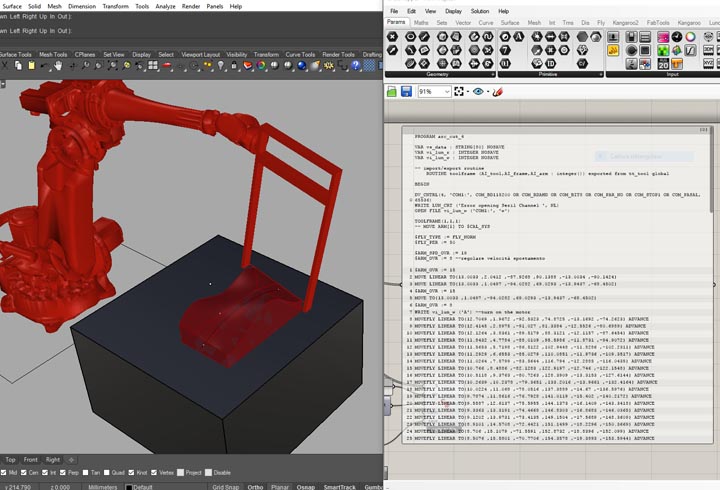Viewport: 720px width, 490px height.
Task: Click the Undo arrow icon in Rhino
Action: coord(45,66)
